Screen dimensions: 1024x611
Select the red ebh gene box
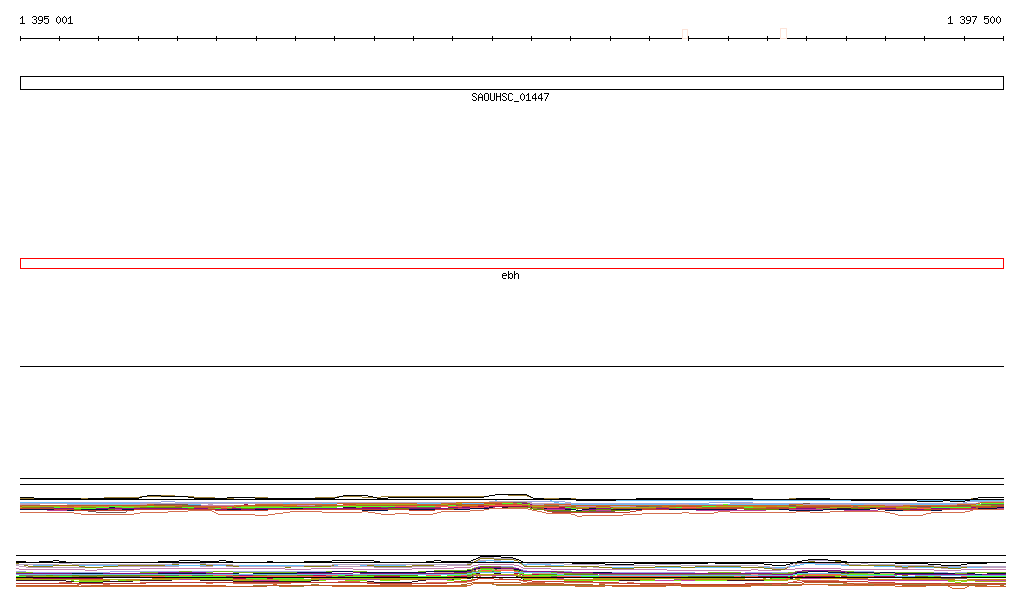point(512,264)
